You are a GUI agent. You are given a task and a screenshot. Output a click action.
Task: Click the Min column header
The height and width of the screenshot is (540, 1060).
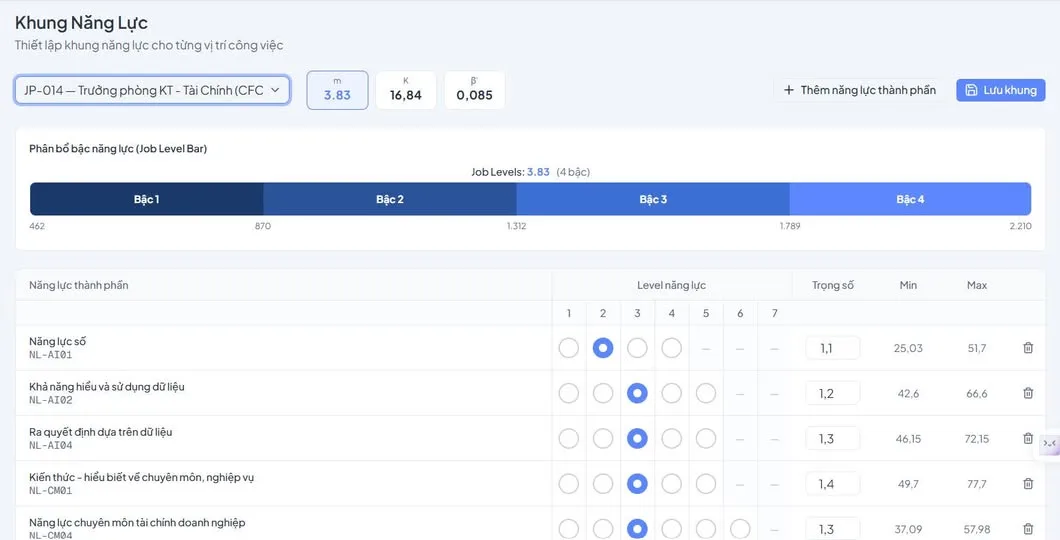point(908,285)
